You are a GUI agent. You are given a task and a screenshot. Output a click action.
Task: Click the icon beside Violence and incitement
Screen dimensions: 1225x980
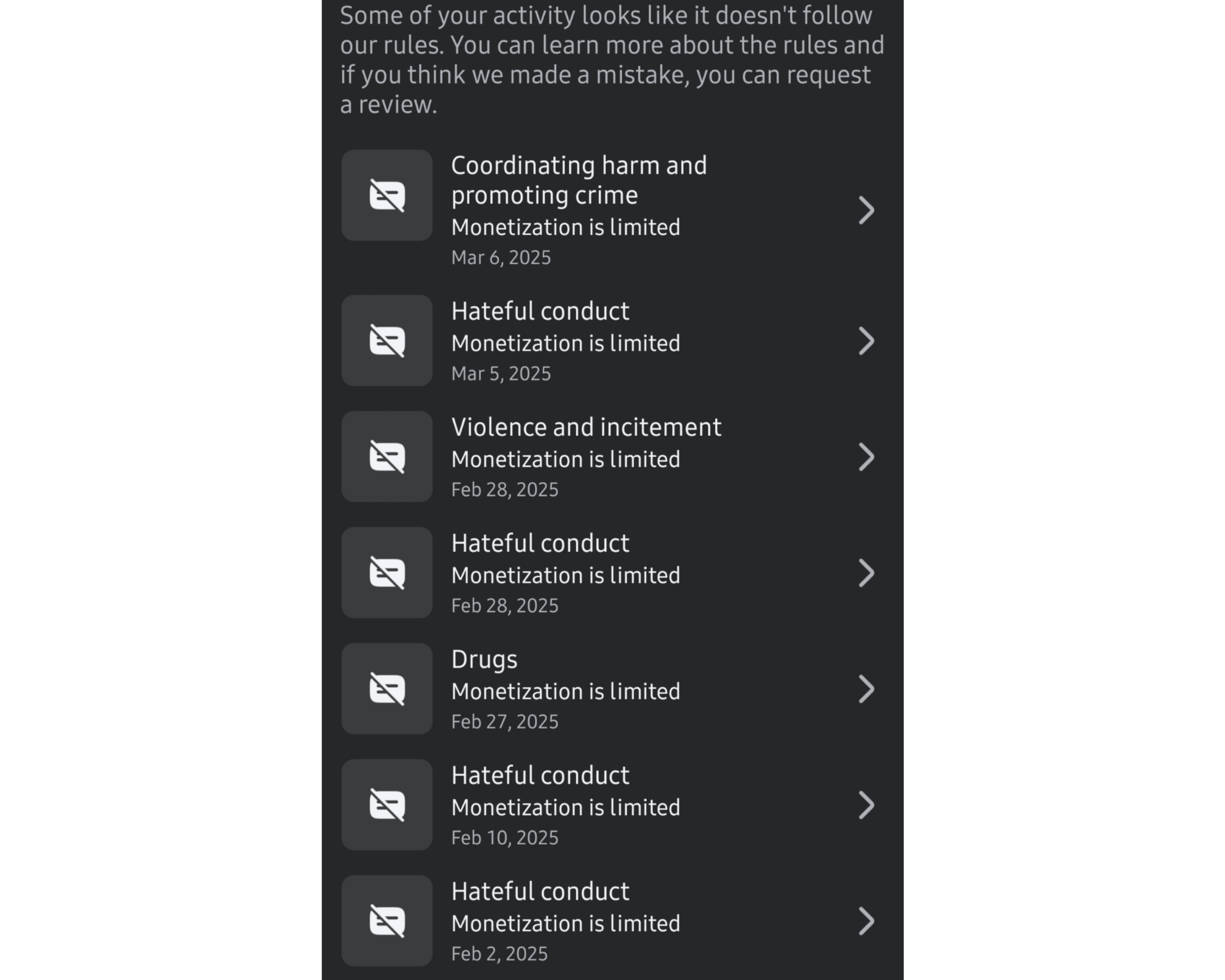[x=387, y=457]
